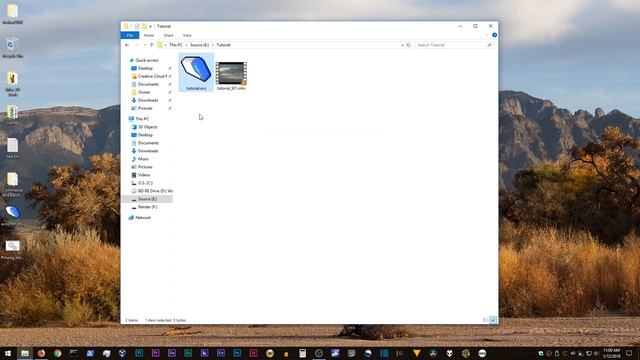640x360 pixels.
Task: Open the Windows Start button
Action: 8,353
